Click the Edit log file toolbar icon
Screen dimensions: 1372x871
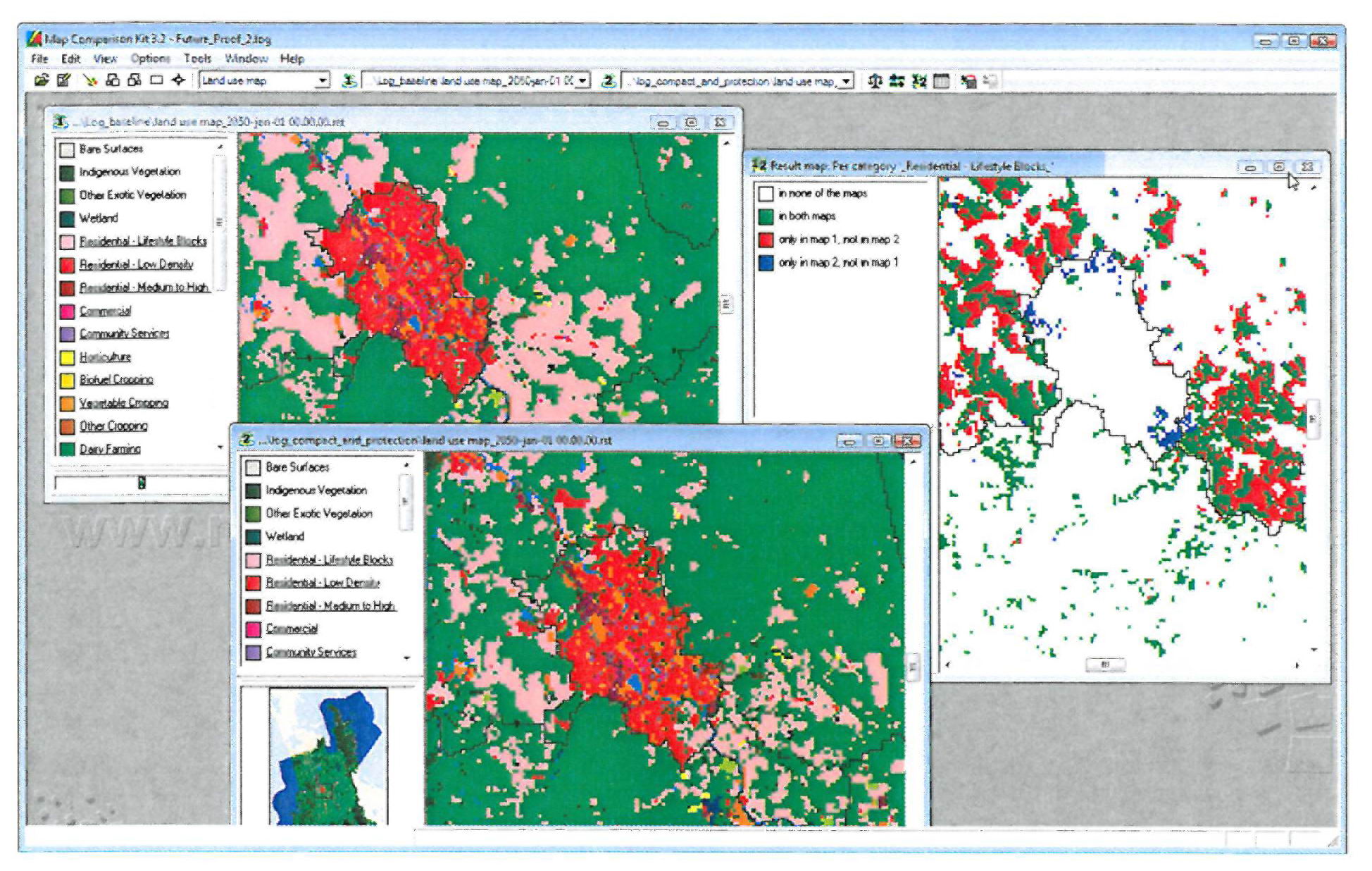tap(63, 80)
